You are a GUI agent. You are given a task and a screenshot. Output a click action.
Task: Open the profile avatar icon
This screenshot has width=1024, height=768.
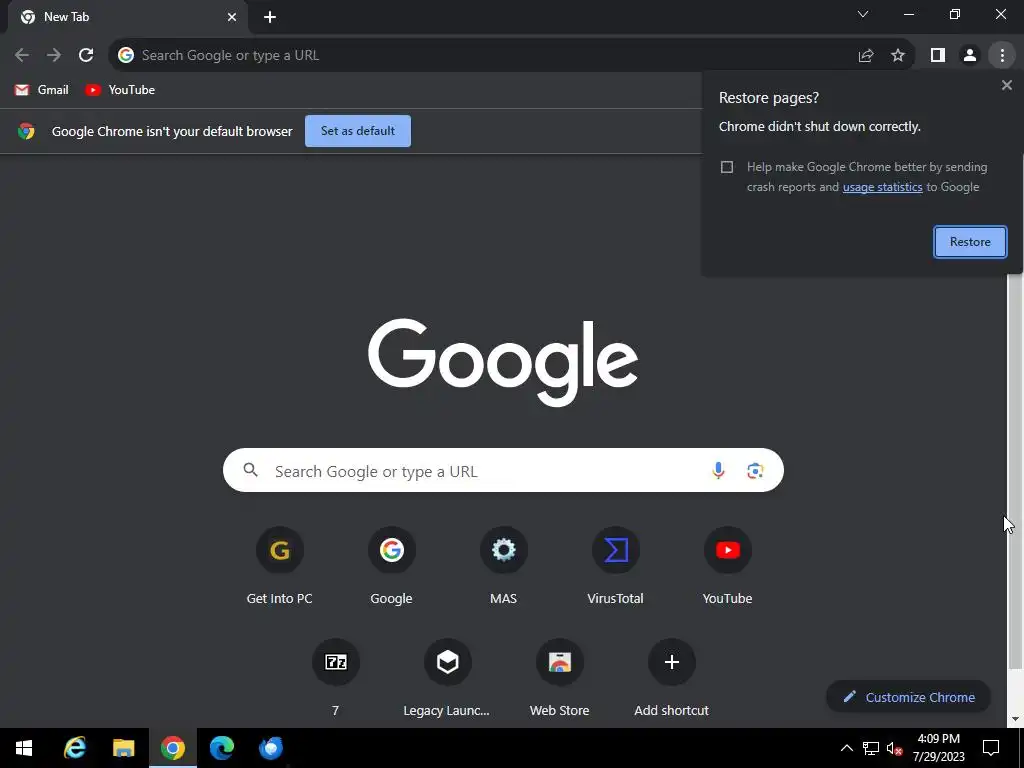click(x=970, y=56)
